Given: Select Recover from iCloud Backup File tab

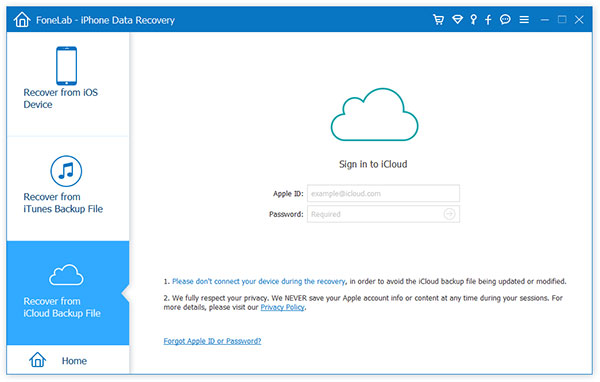Looking at the screenshot, I should [x=68, y=293].
